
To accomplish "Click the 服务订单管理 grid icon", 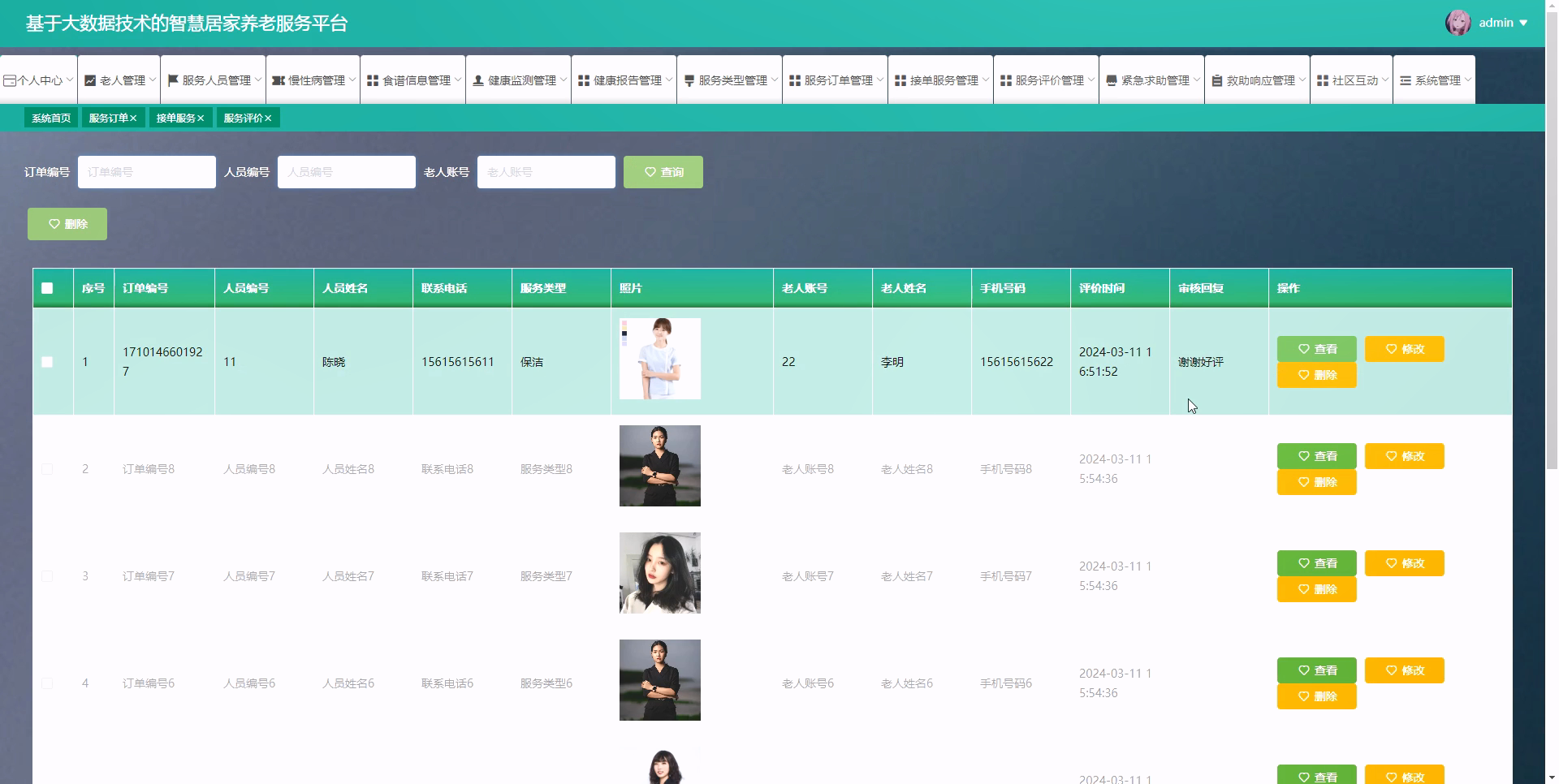I will click(x=795, y=80).
